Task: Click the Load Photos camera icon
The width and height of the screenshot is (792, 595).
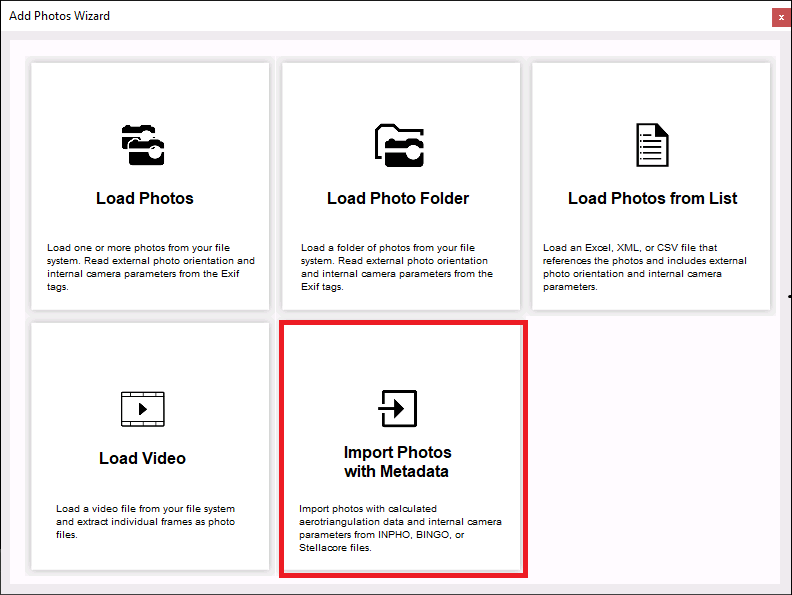Action: [143, 145]
